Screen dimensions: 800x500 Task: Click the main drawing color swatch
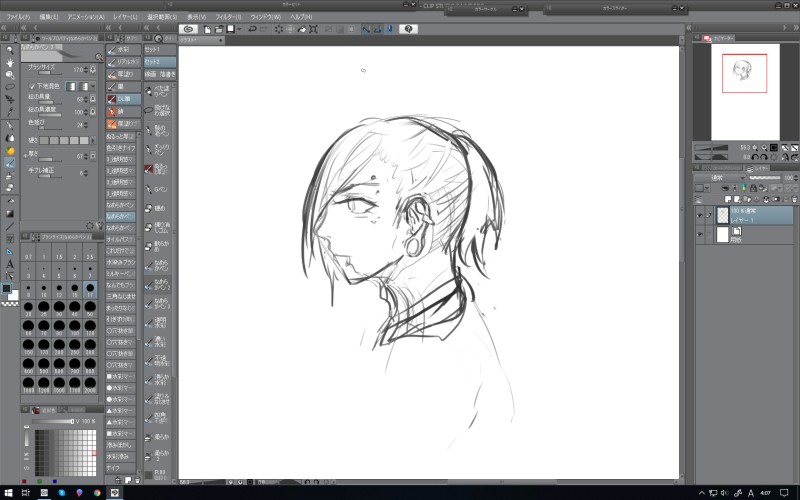point(6,289)
